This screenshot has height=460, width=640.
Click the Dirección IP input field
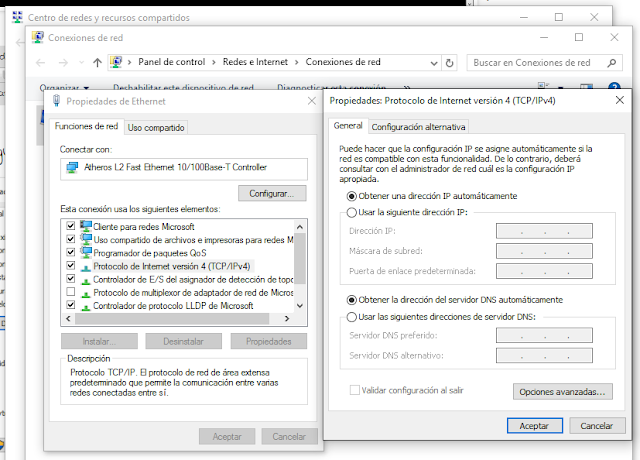coord(544,231)
